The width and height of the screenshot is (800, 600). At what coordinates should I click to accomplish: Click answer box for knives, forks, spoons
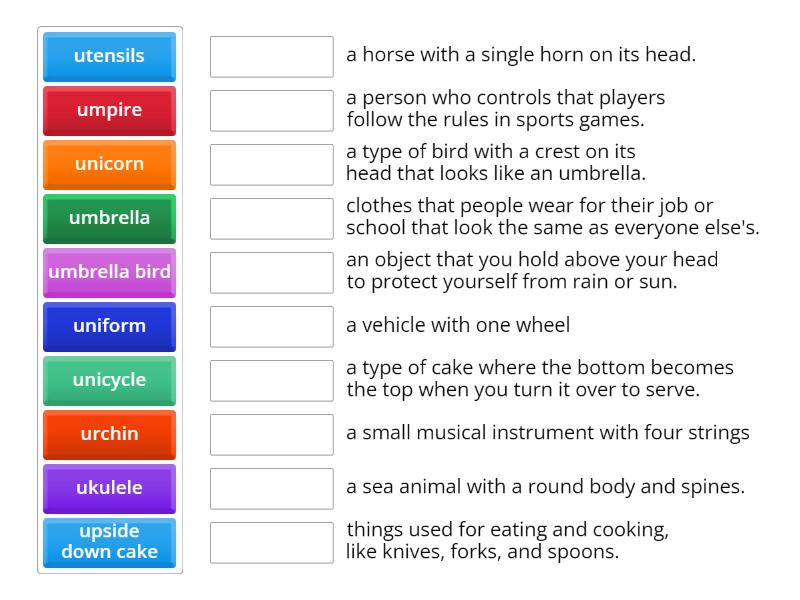coord(271,542)
